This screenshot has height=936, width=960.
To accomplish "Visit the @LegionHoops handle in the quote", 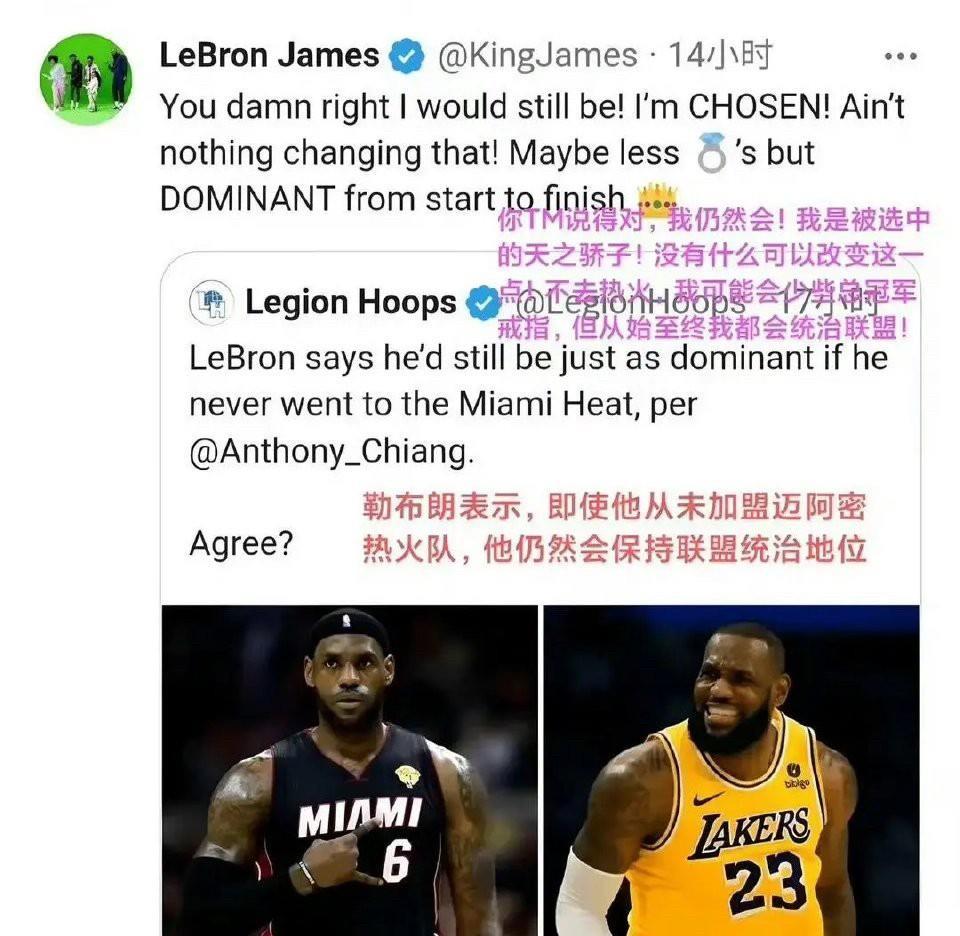I will (631, 302).
